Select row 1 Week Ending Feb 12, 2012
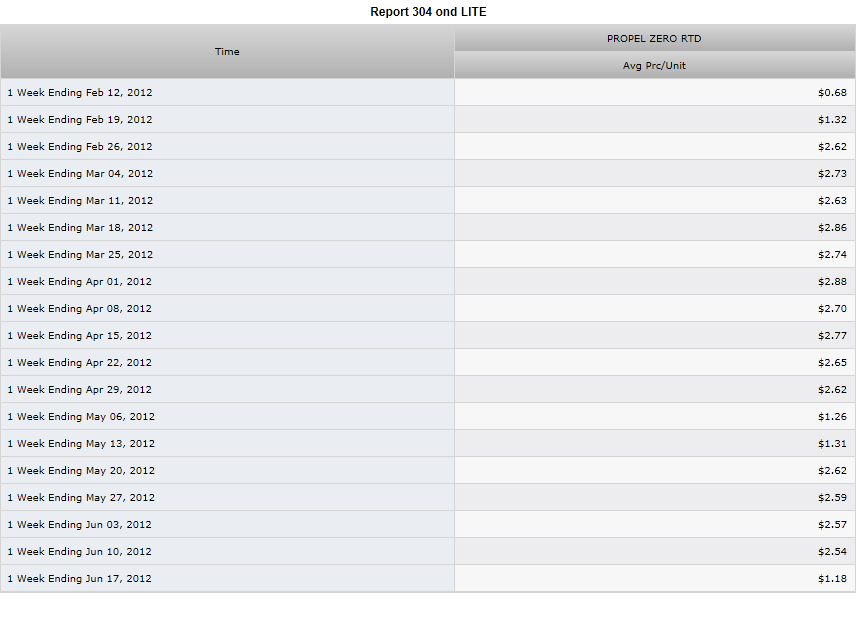The image size is (856, 631). point(428,92)
